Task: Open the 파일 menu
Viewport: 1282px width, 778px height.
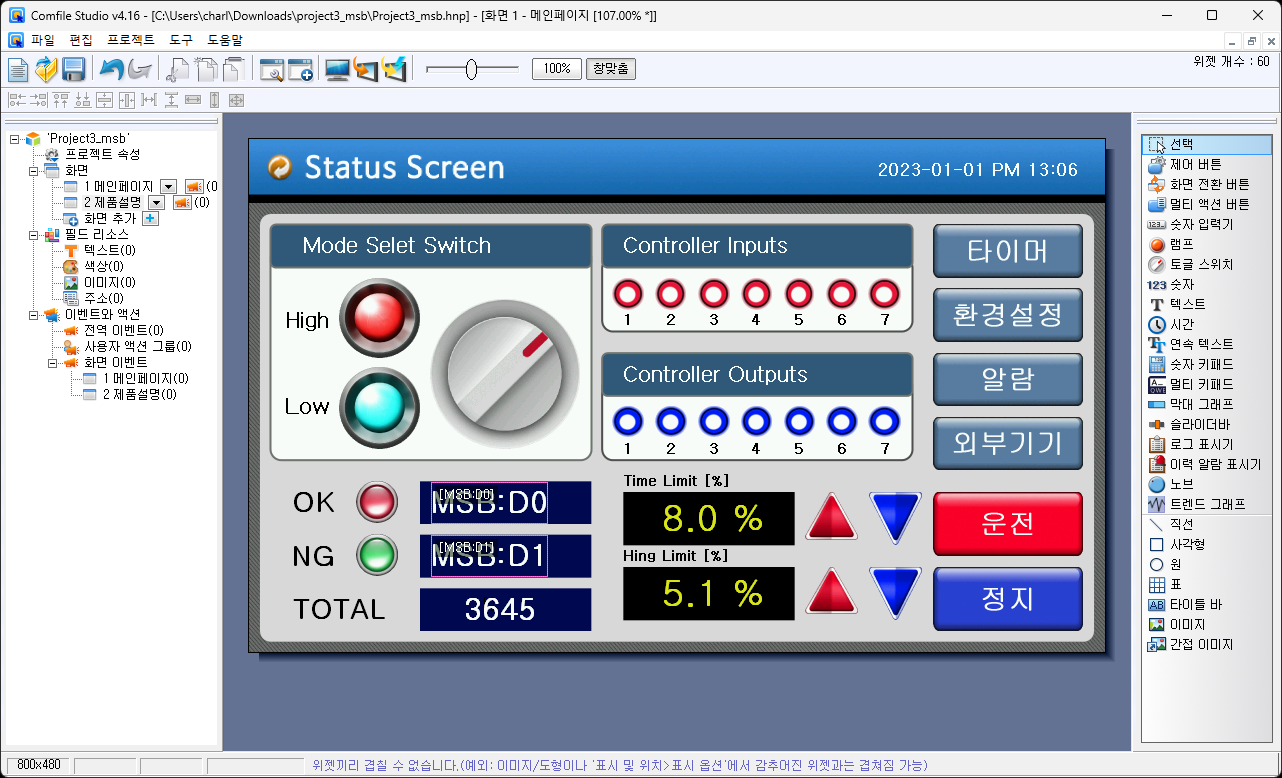Action: (x=43, y=40)
